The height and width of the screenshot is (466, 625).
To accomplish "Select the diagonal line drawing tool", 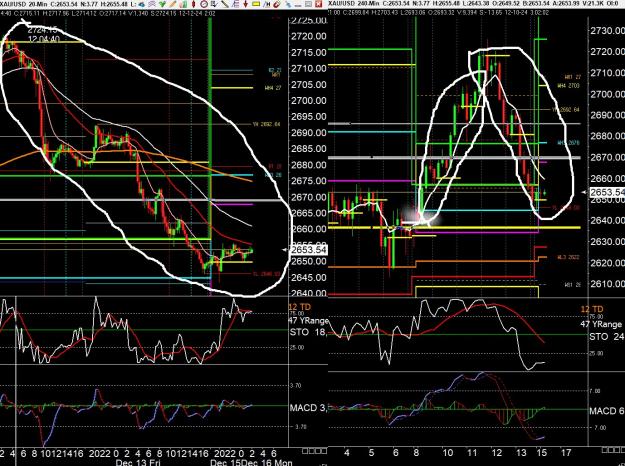I will click(225, 4).
